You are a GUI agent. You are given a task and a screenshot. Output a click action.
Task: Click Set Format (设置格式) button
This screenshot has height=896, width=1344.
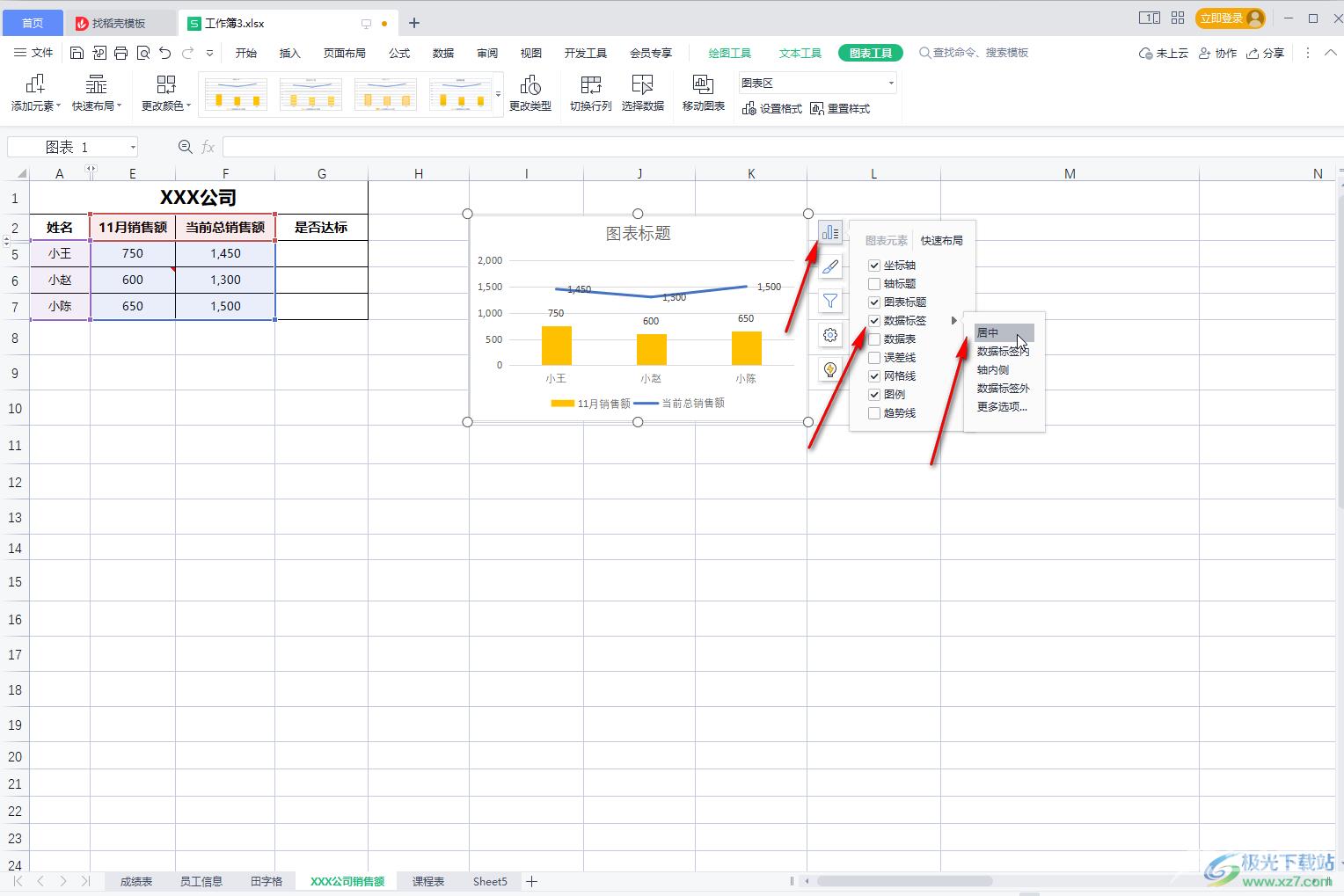tap(772, 108)
